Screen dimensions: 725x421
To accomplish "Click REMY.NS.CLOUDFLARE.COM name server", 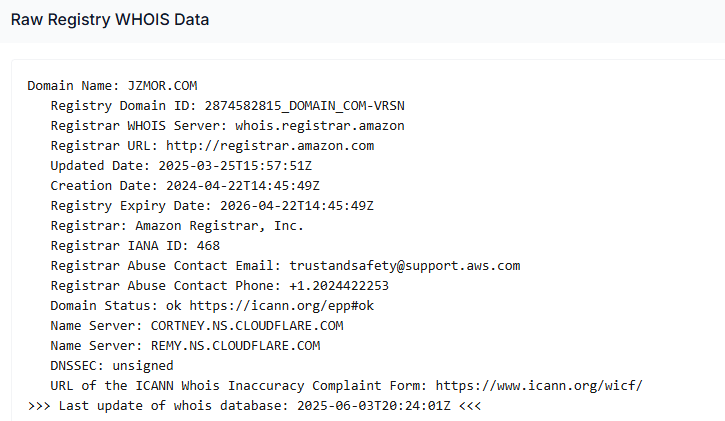I will [235, 346].
